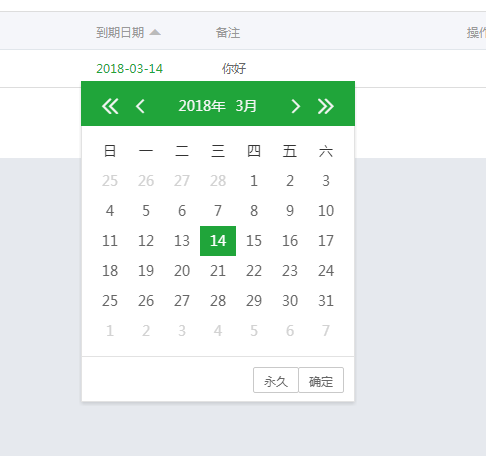This screenshot has width=486, height=456.
Task: Choose date 24 in the calendar
Action: point(326,271)
